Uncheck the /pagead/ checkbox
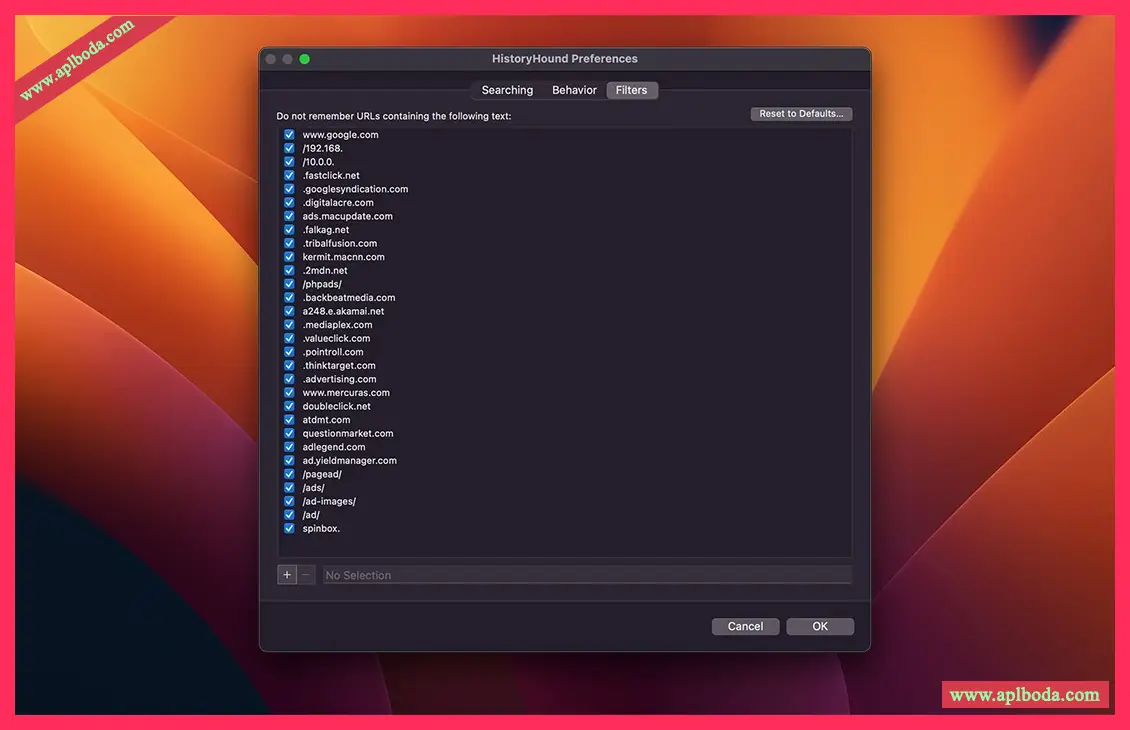This screenshot has width=1130, height=730. (x=289, y=474)
